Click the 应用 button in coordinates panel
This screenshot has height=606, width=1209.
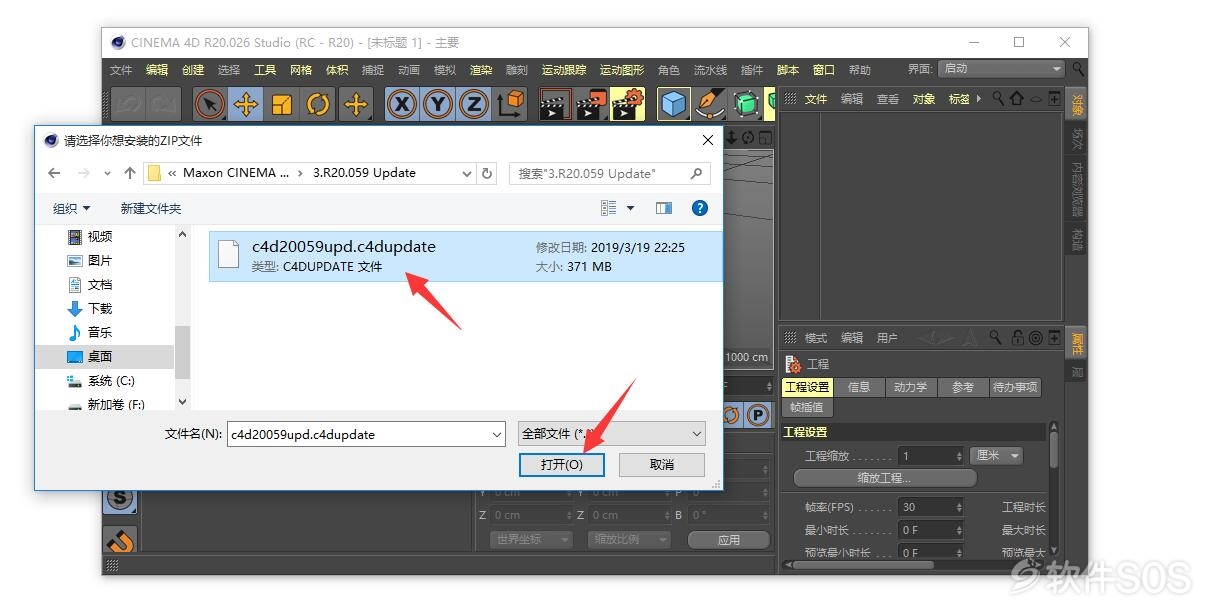(x=728, y=540)
